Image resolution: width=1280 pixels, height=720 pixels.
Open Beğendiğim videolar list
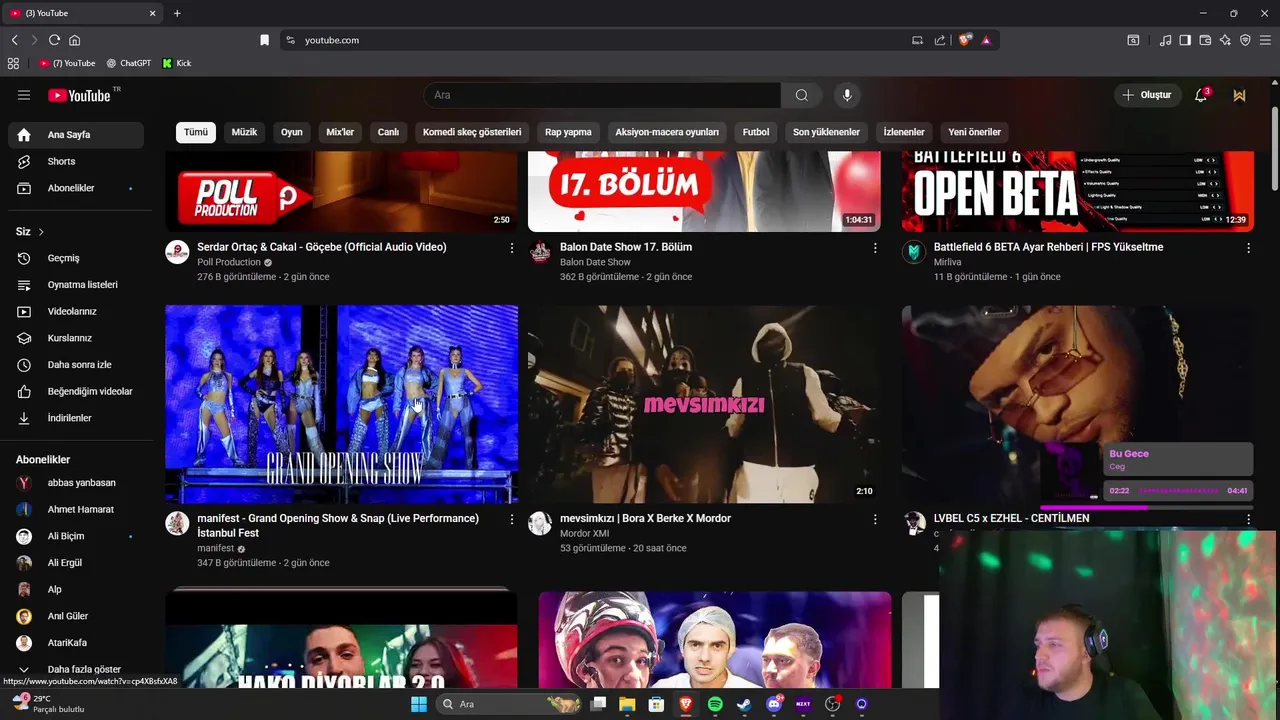76,391
